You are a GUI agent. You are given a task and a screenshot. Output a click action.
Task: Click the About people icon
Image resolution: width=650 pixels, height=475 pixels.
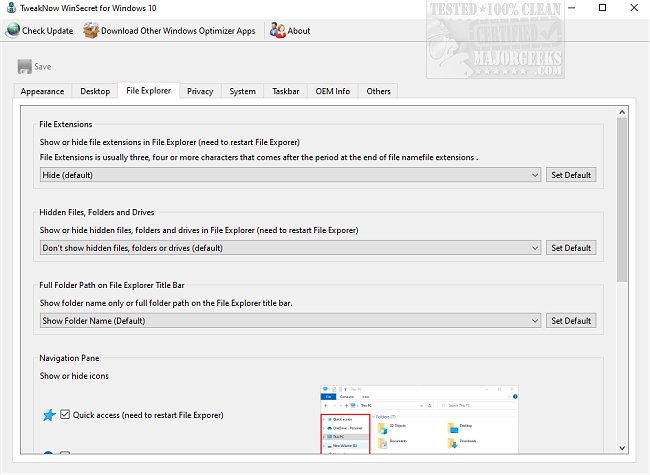pyautogui.click(x=277, y=30)
